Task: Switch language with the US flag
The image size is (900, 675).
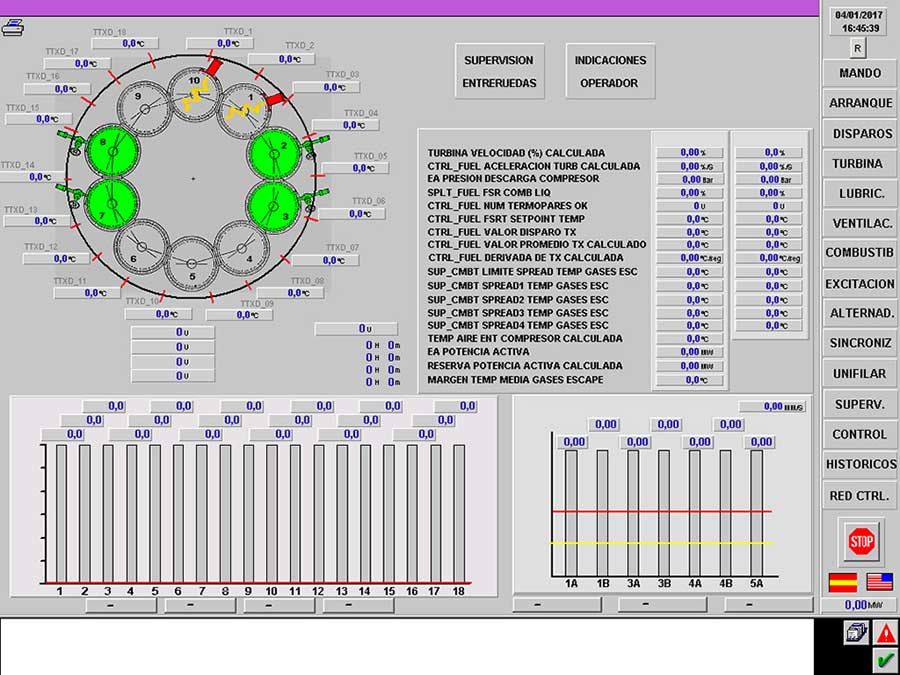Action: (x=879, y=582)
